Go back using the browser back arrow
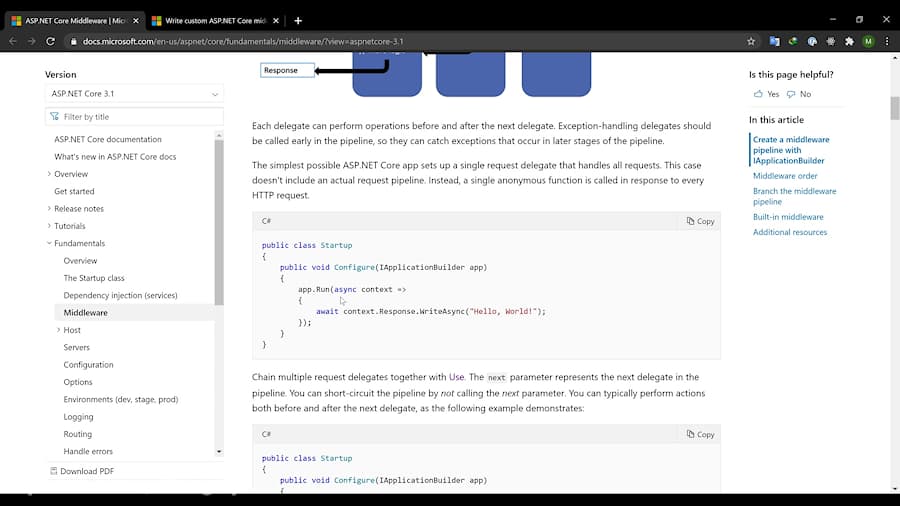Viewport: 900px width, 506px height. coord(13,41)
